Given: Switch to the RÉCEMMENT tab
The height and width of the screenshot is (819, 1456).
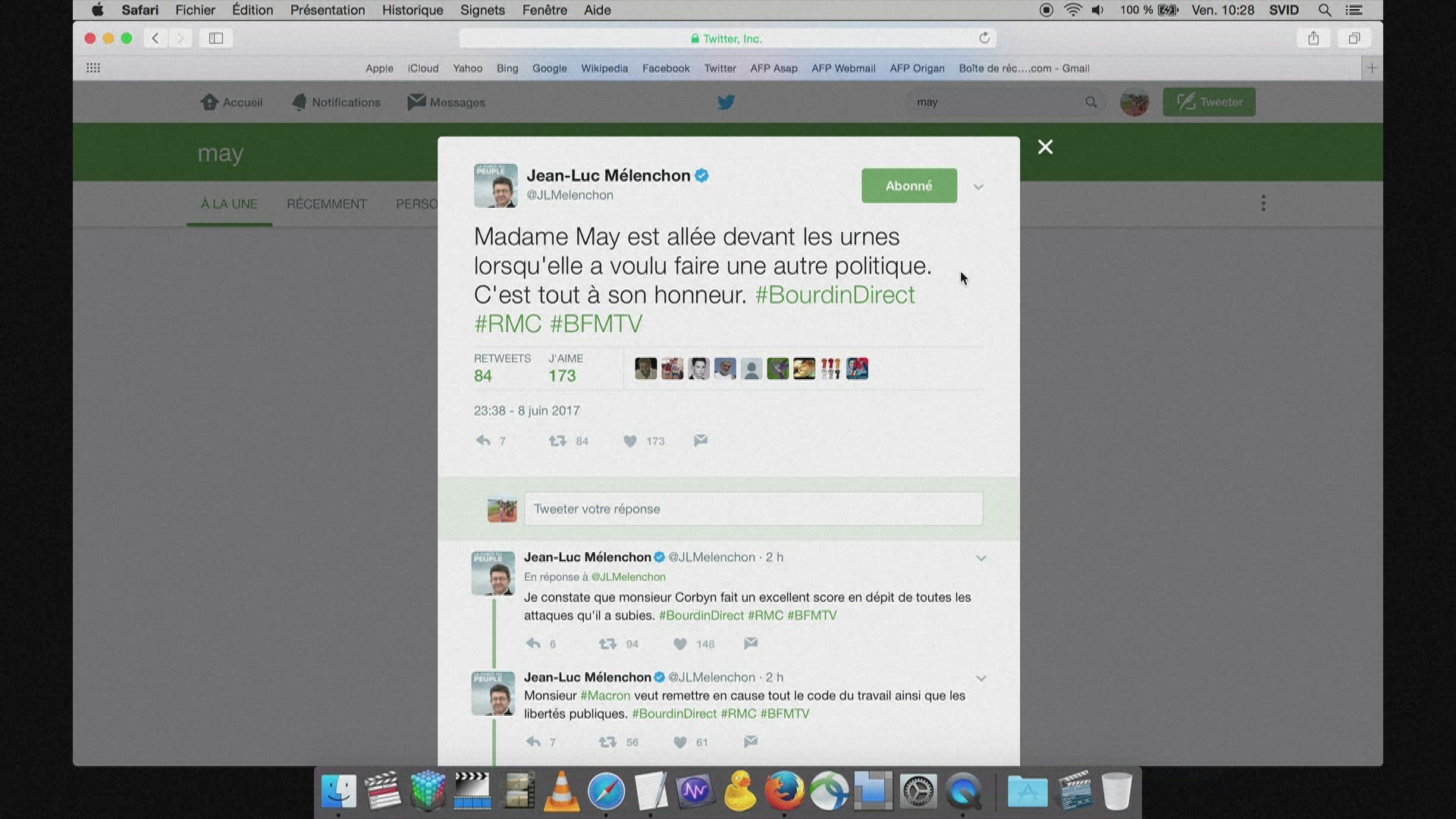Looking at the screenshot, I should [326, 204].
